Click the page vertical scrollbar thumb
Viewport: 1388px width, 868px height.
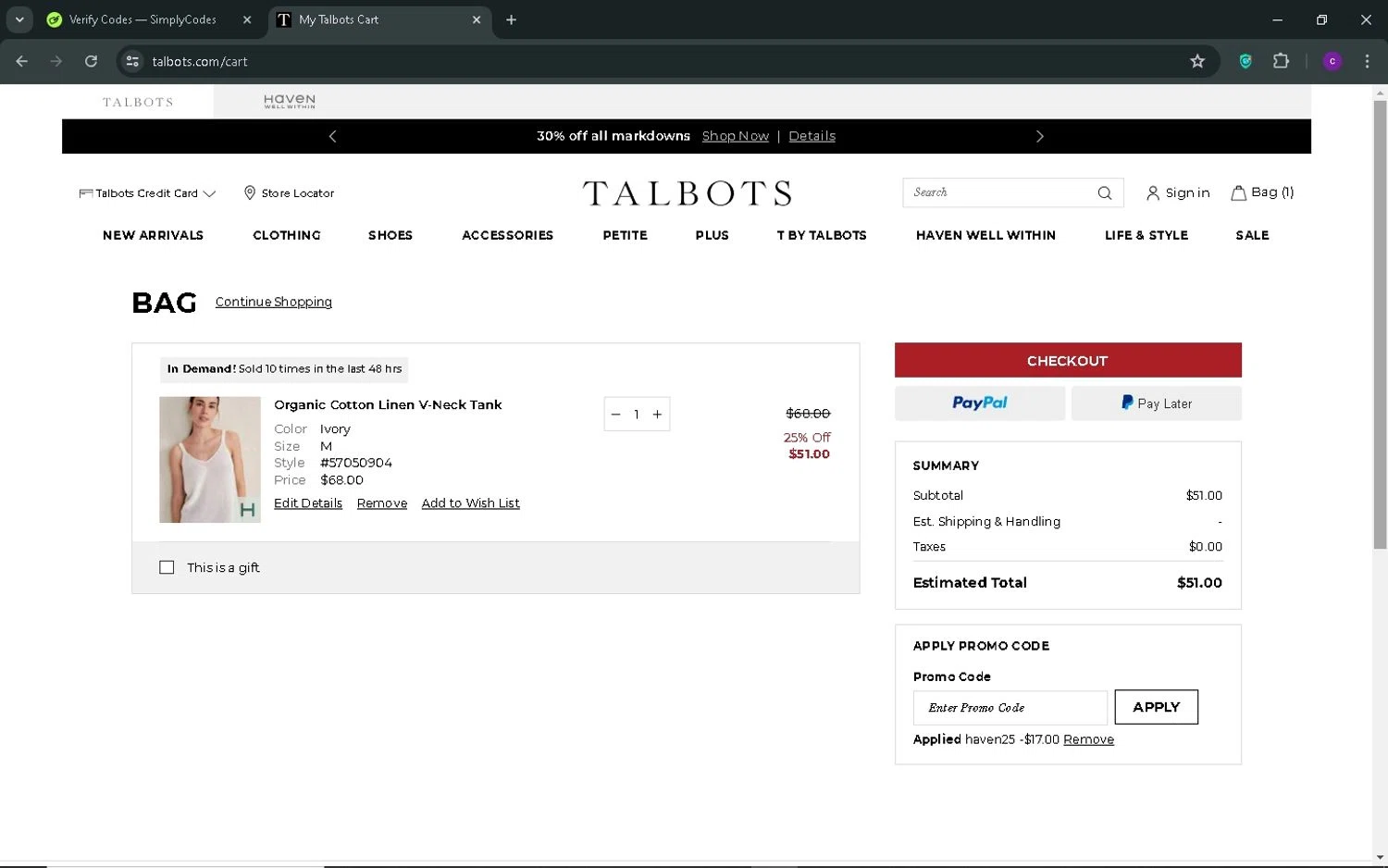click(x=1380, y=324)
